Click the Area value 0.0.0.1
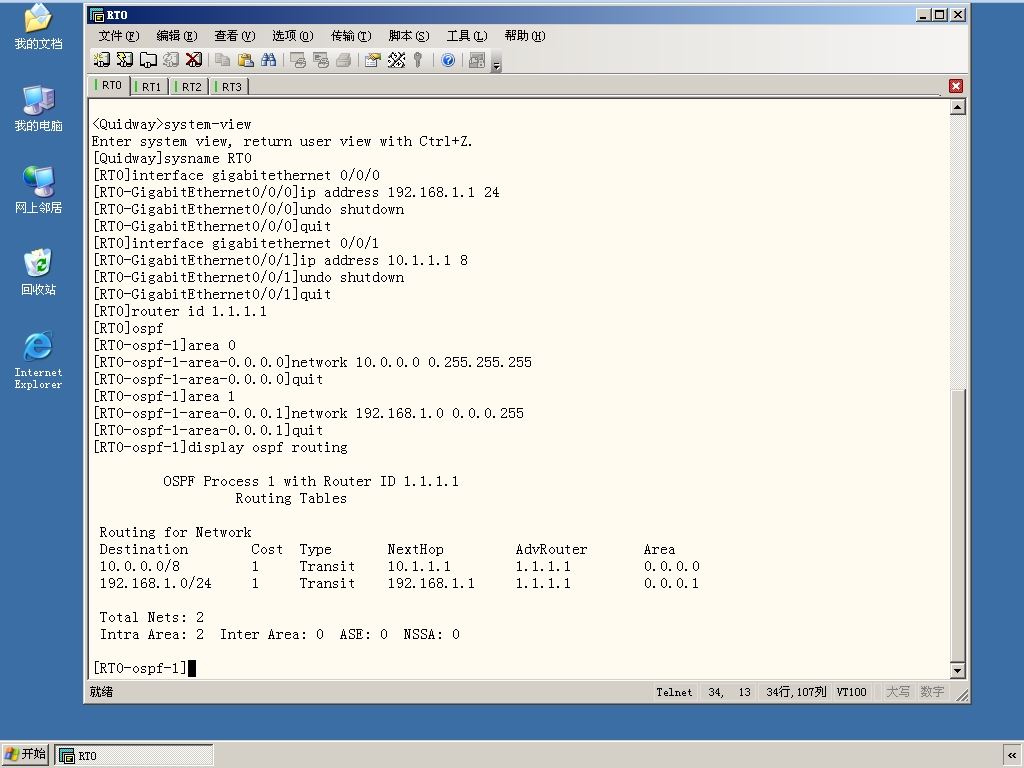 tap(671, 583)
